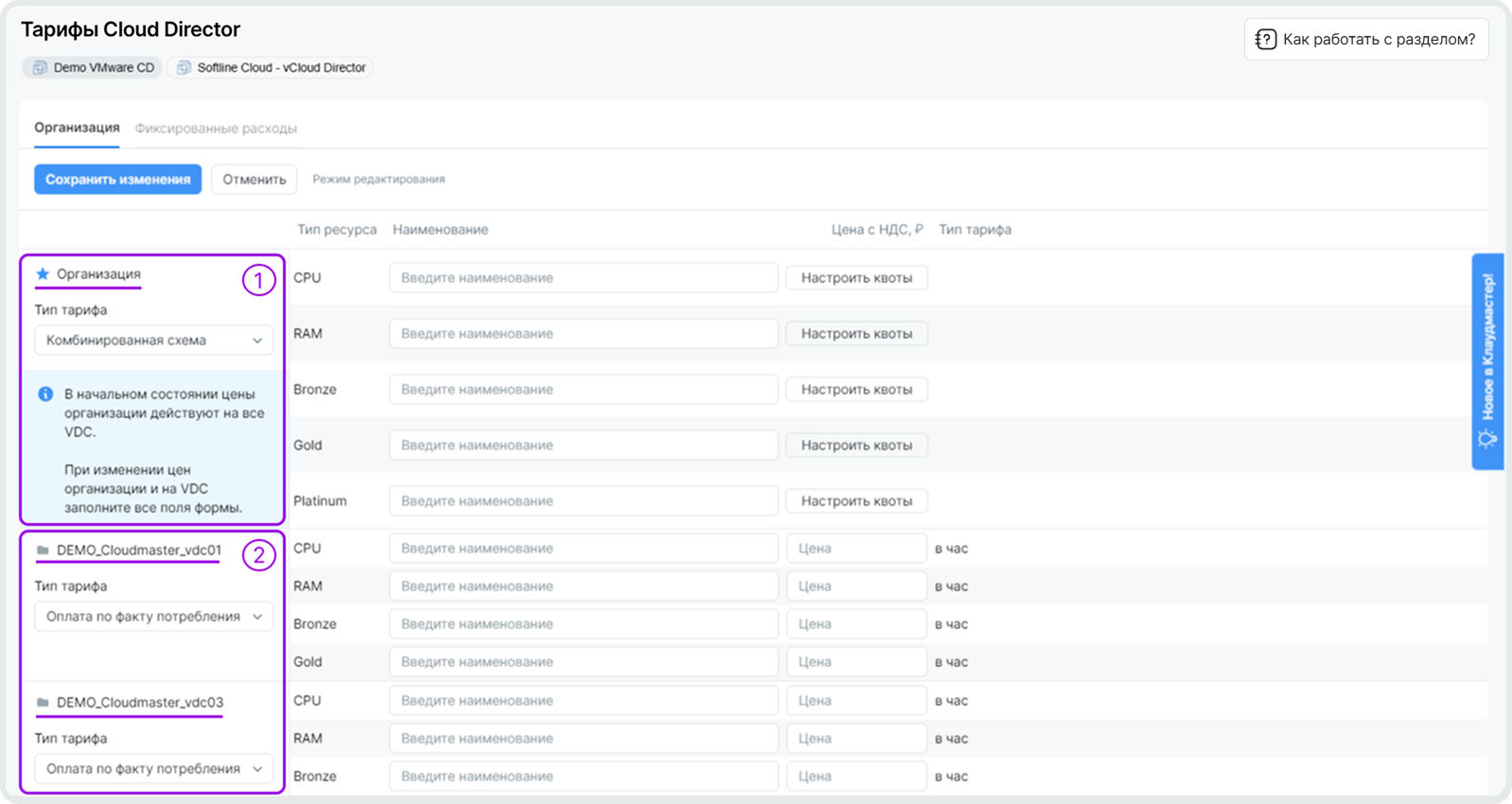
Task: Click Настроить квоты for the organization CPU row
Action: [x=856, y=278]
